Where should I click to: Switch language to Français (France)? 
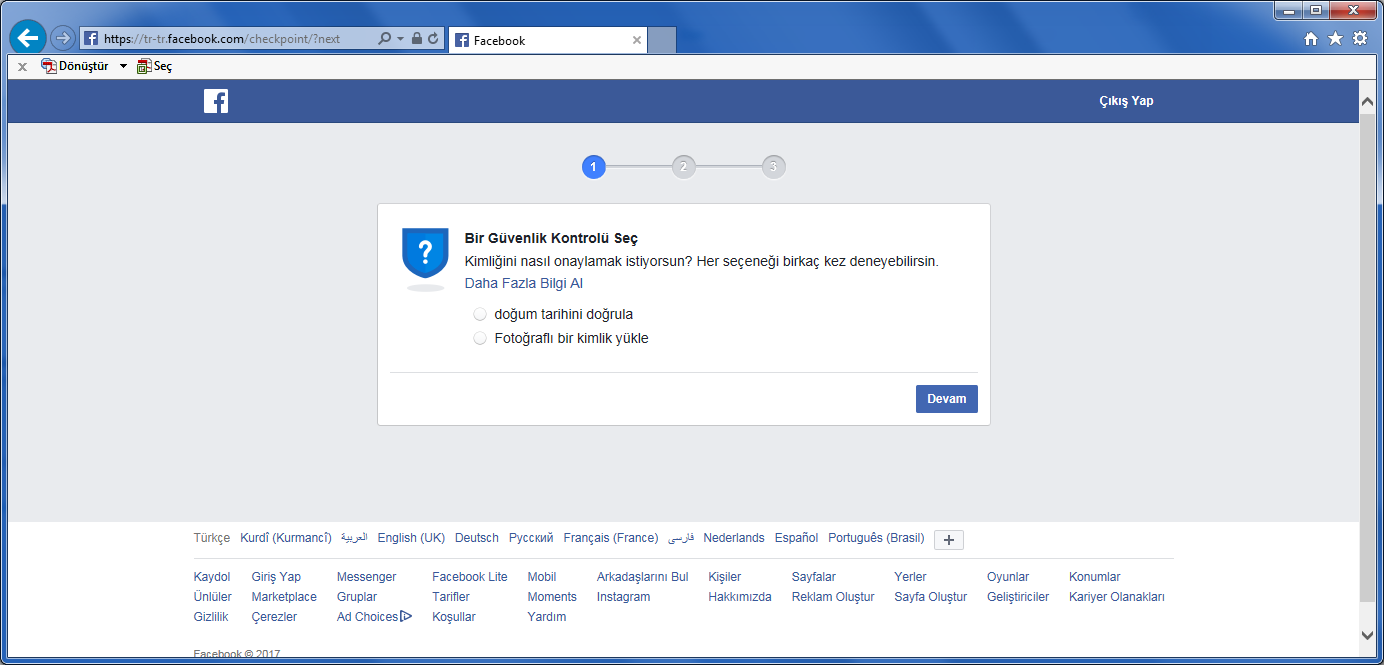point(611,538)
